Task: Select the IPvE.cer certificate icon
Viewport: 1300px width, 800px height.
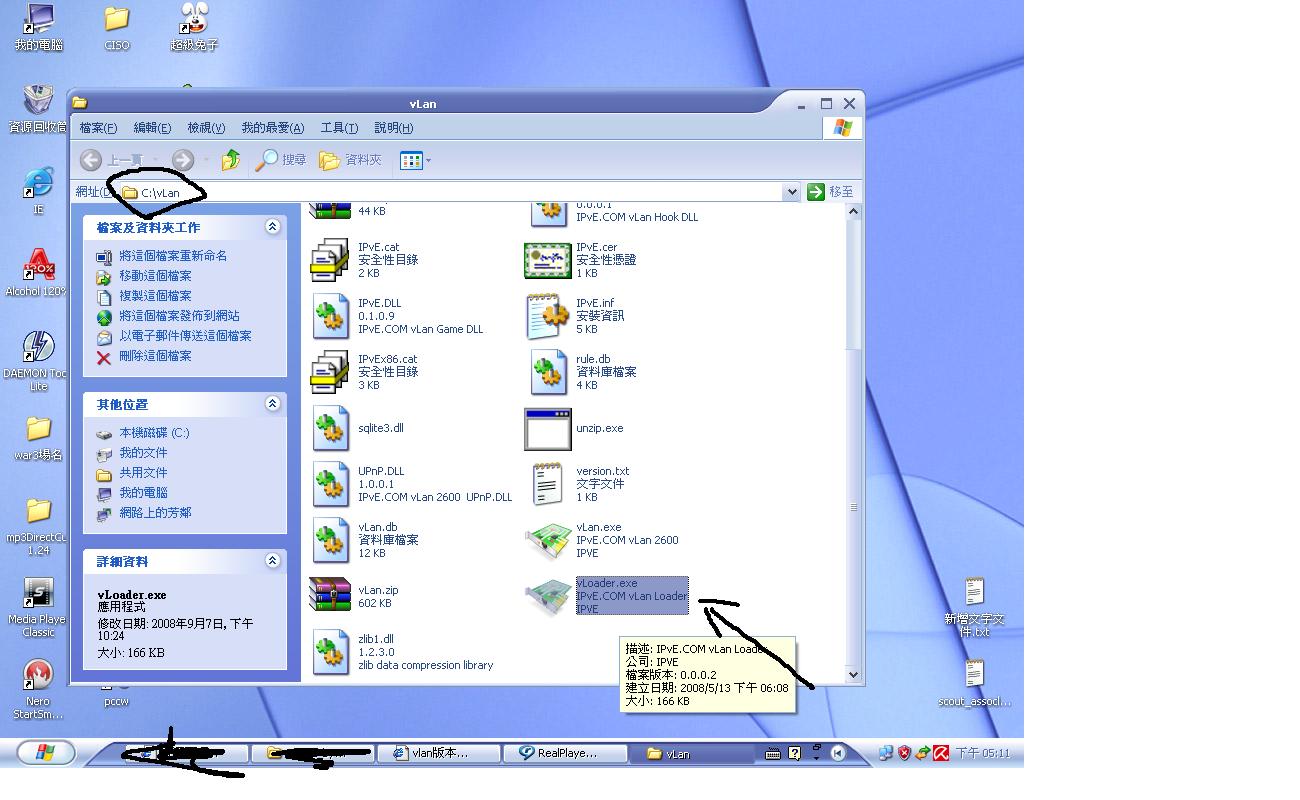Action: pos(547,261)
